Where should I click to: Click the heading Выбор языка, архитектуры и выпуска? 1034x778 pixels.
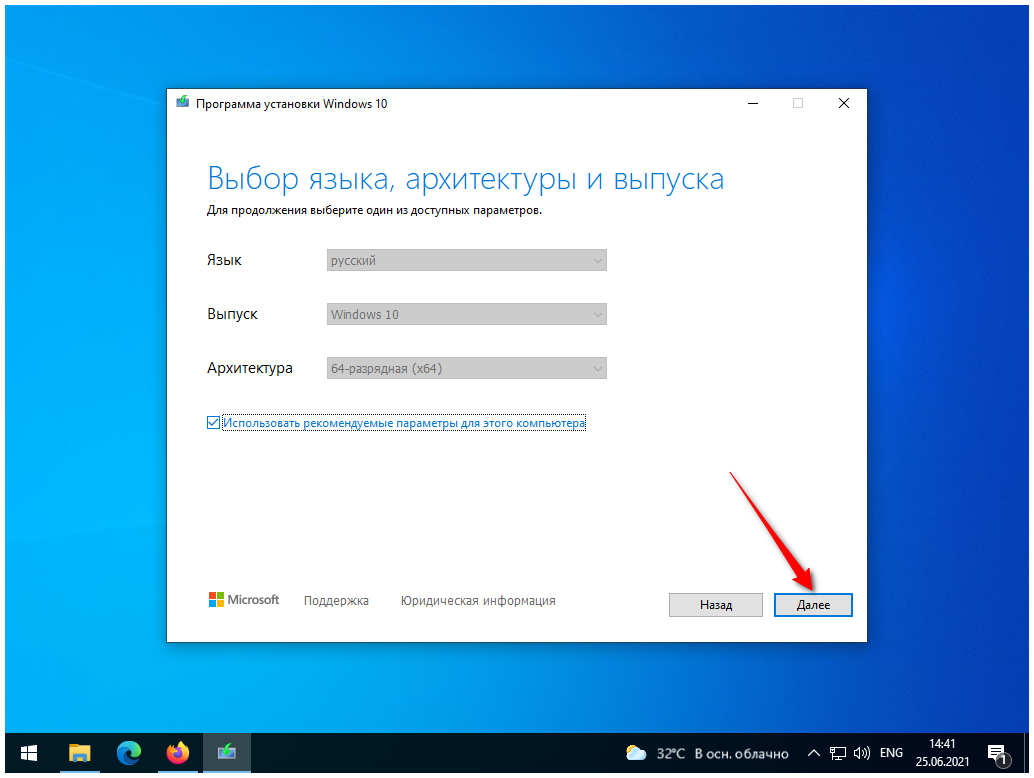pyautogui.click(x=466, y=179)
